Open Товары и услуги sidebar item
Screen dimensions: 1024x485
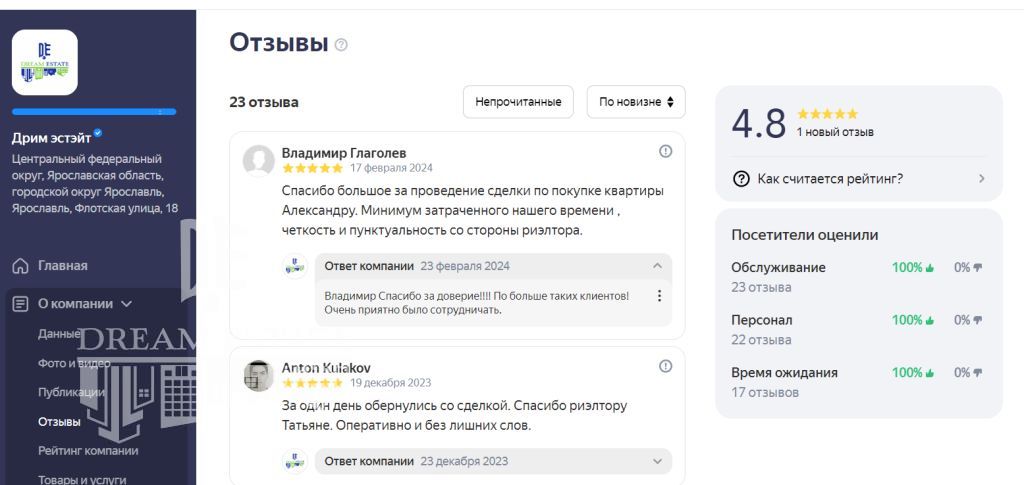point(82,478)
